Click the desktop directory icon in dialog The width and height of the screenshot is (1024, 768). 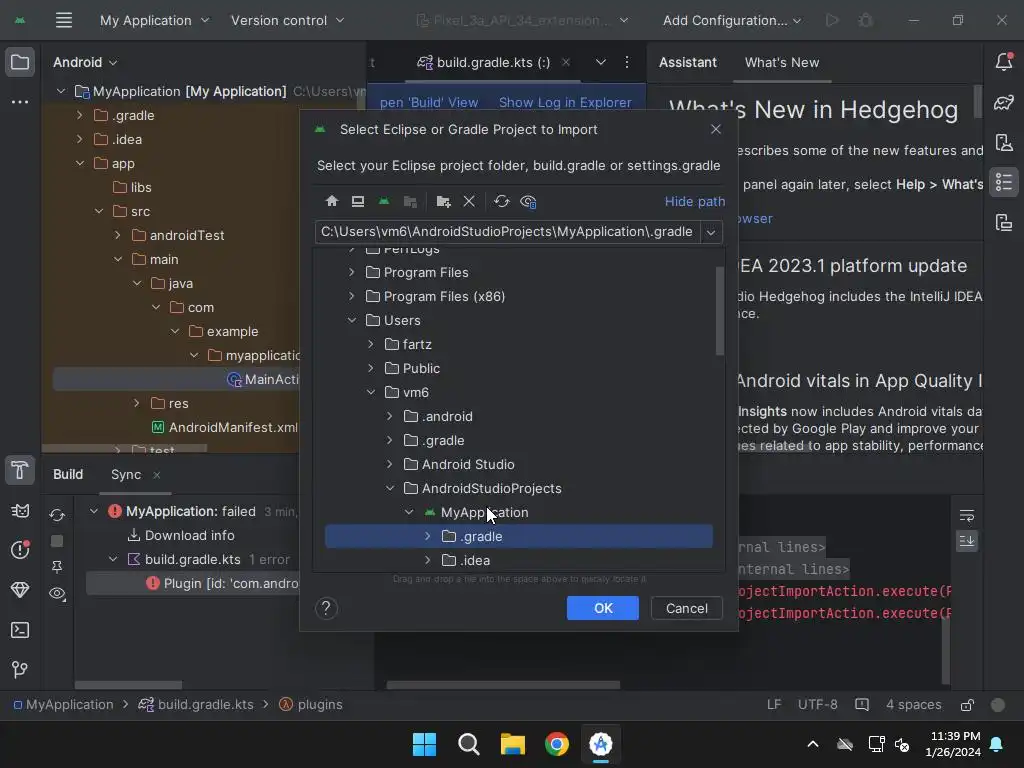click(x=358, y=201)
